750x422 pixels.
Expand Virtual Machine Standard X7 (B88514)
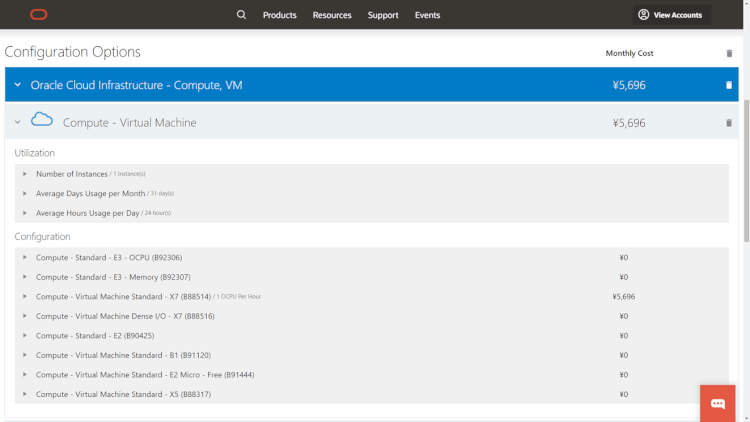coord(25,297)
